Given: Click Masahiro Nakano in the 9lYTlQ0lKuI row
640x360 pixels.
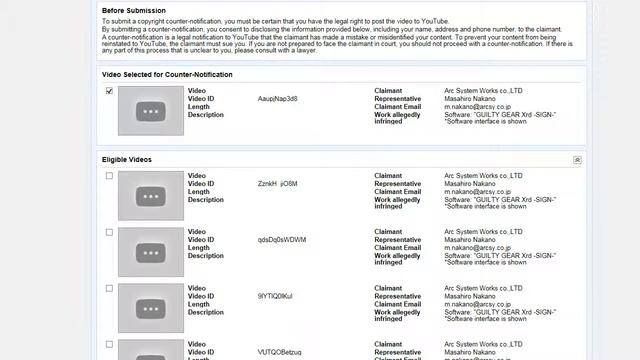Looking at the screenshot, I should click(470, 296).
